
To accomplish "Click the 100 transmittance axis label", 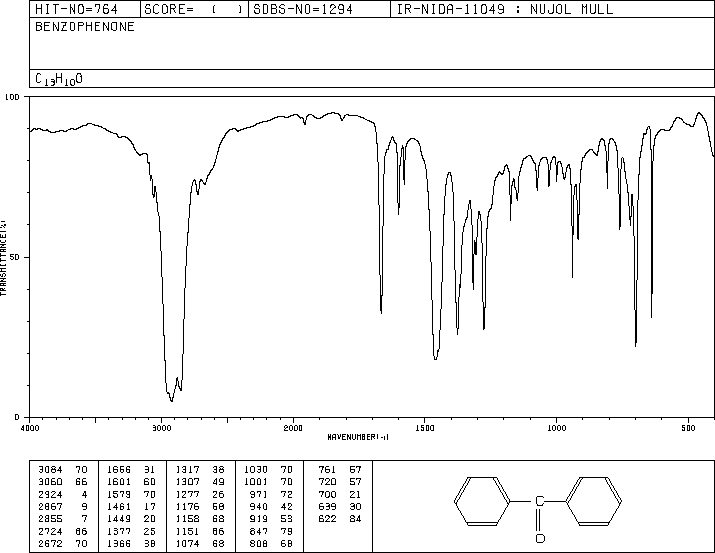I will pyautogui.click(x=12, y=97).
